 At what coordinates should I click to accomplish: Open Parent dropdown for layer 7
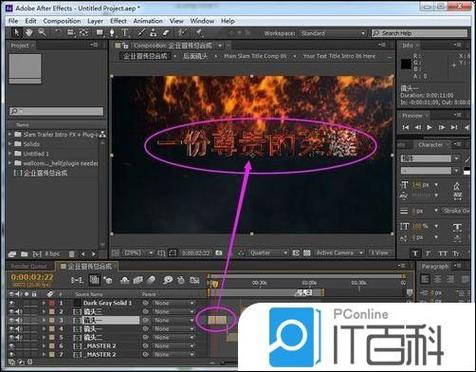pyautogui.click(x=173, y=355)
